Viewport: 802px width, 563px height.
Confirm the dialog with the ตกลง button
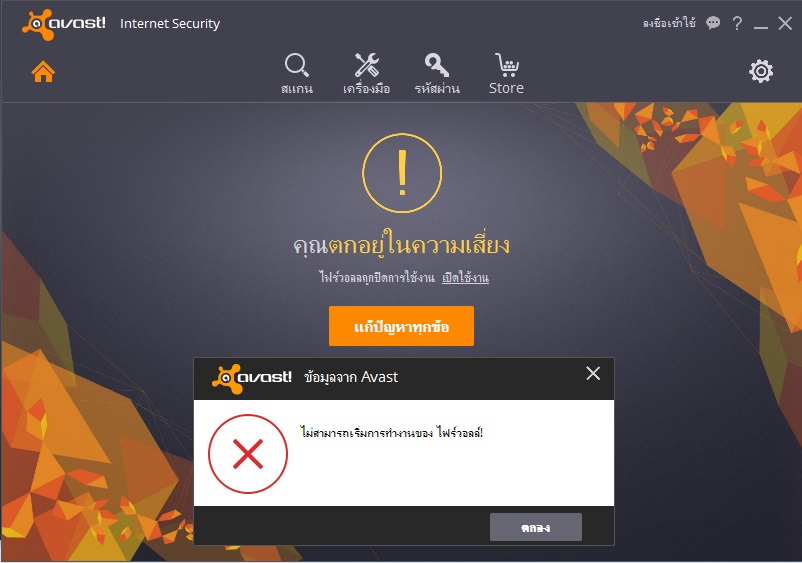[536, 527]
